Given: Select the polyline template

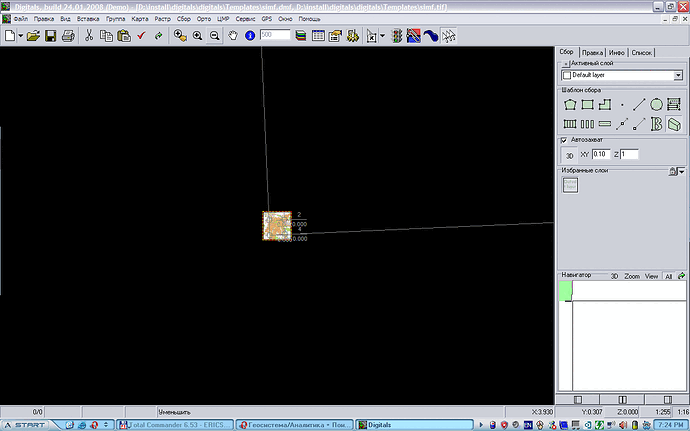Looking at the screenshot, I should (639, 105).
